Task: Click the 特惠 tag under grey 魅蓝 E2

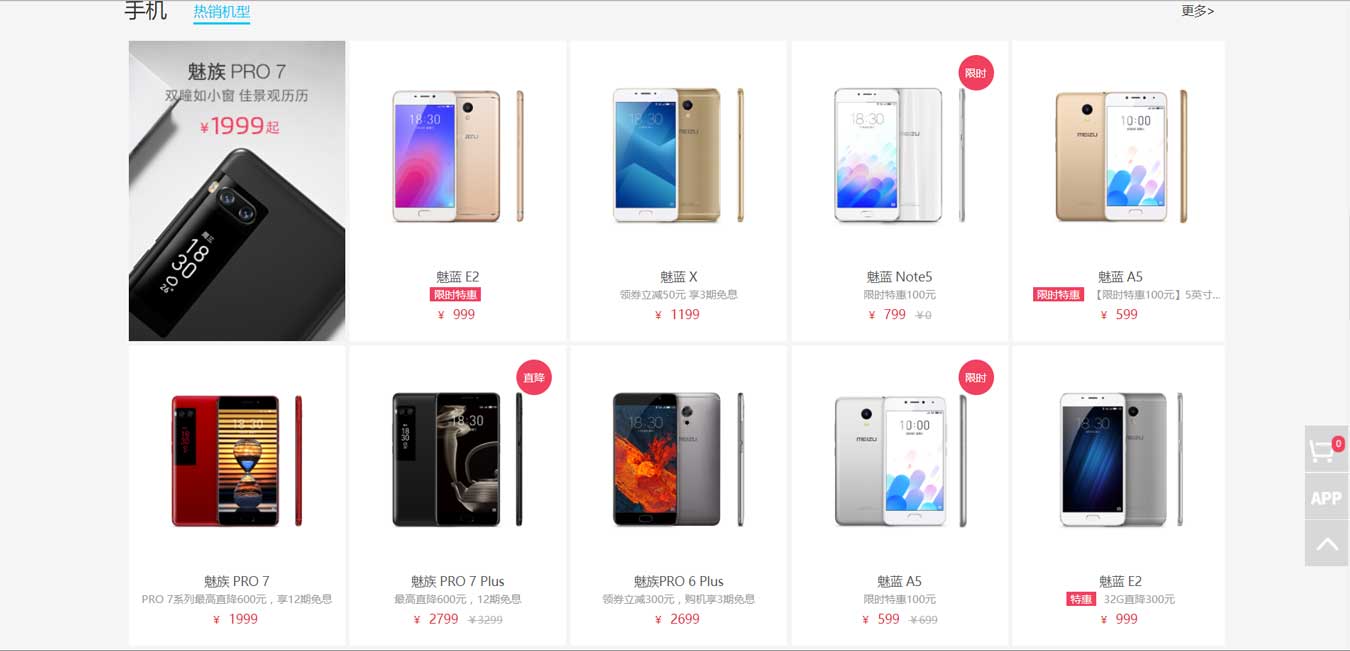Action: click(x=1081, y=599)
